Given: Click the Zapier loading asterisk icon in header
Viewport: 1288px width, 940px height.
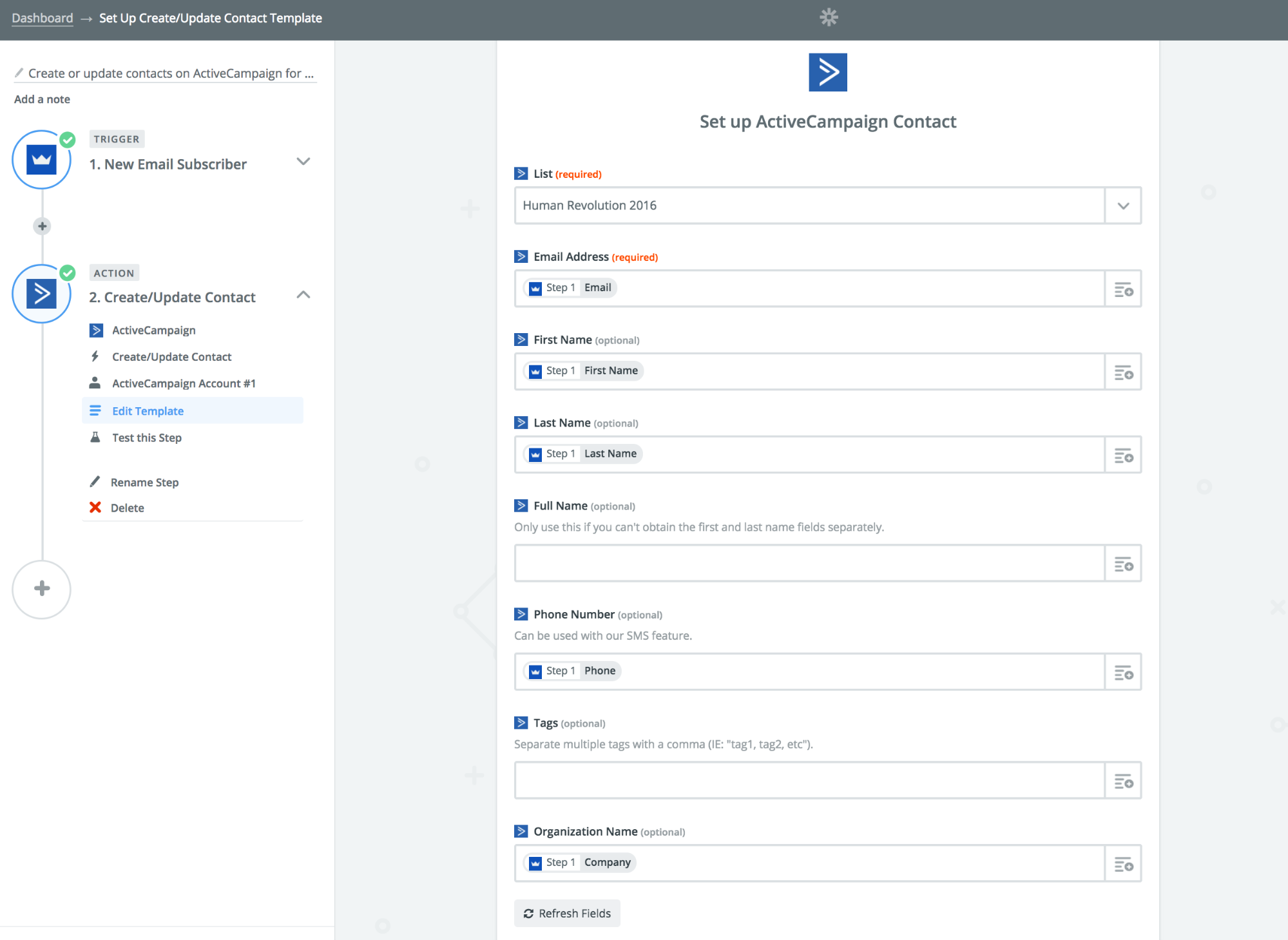Looking at the screenshot, I should (x=829, y=17).
